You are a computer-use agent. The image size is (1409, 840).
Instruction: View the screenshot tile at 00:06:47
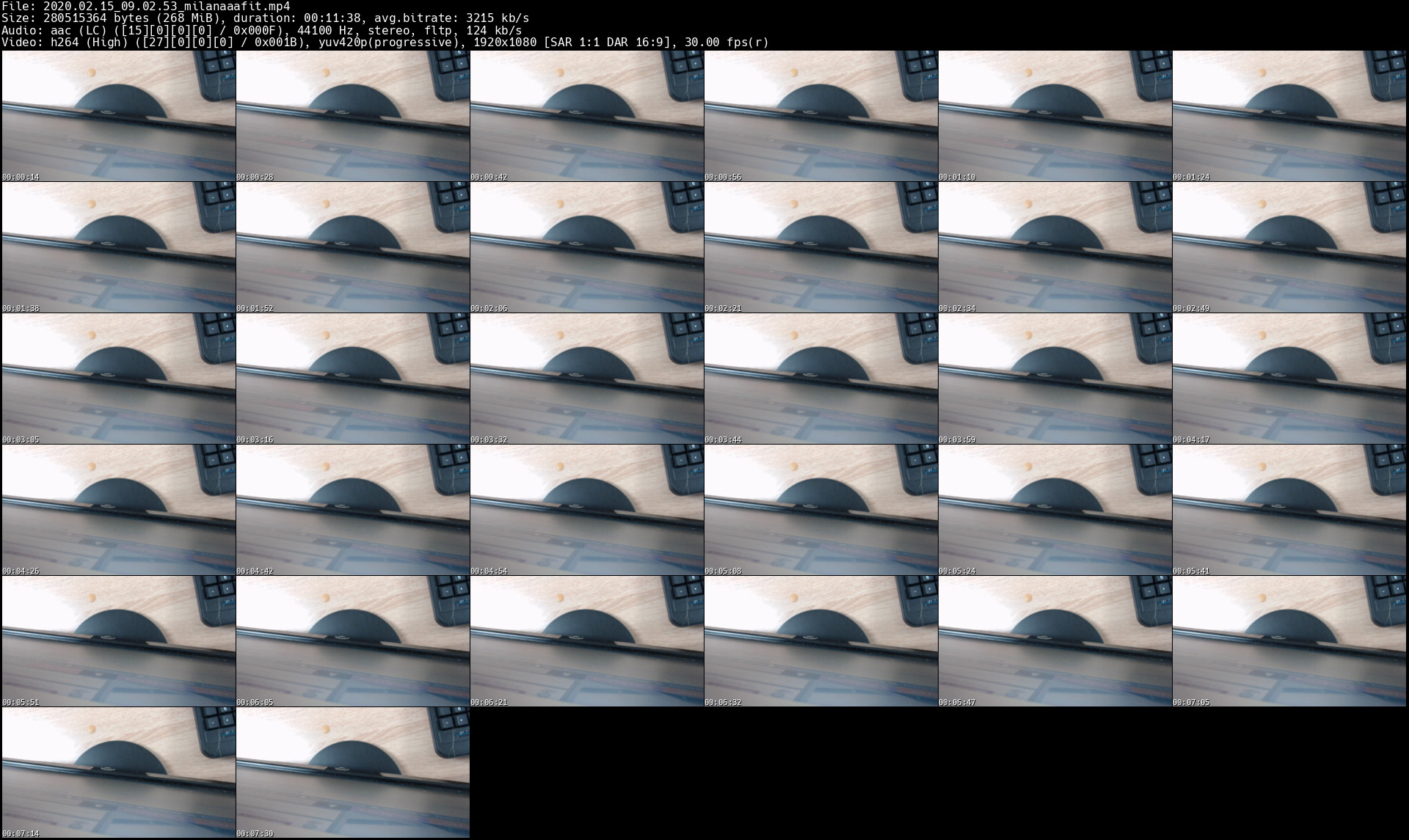(x=1055, y=641)
